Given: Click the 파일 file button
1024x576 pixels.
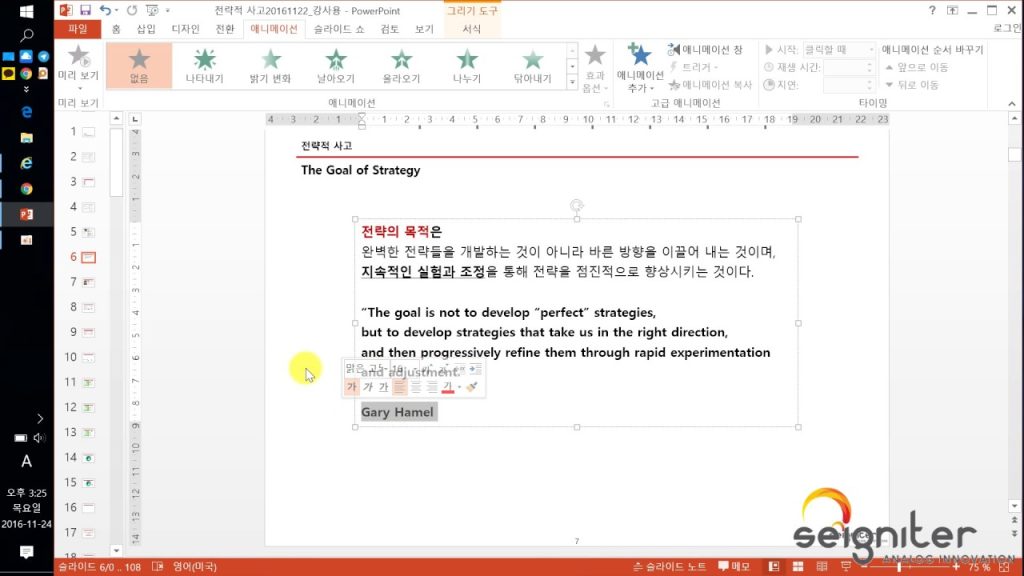Looking at the screenshot, I should tap(77, 29).
